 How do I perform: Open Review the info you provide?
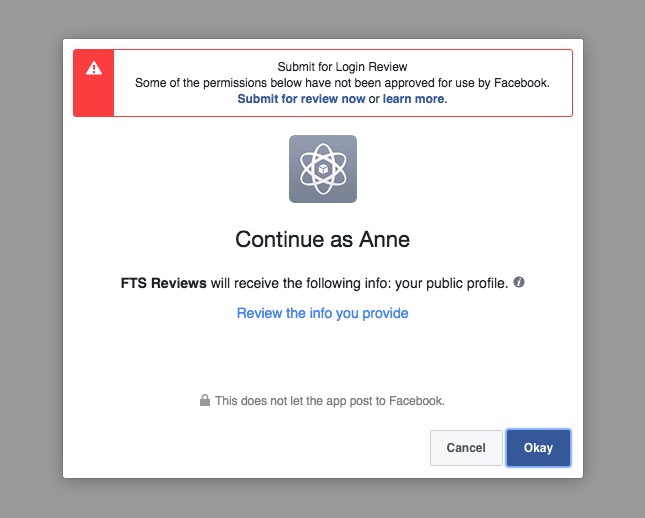point(322,313)
